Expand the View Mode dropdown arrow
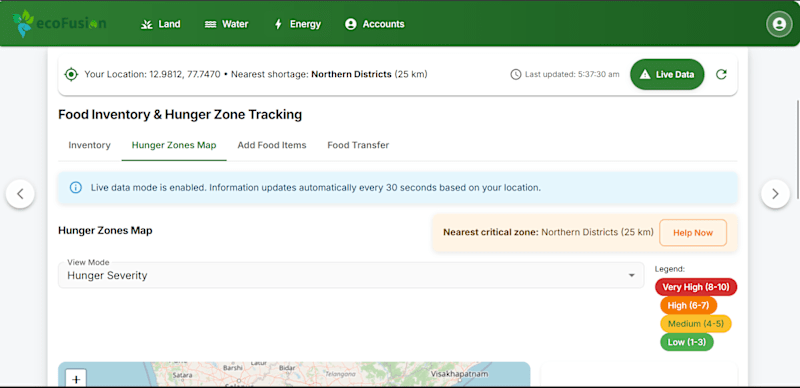This screenshot has height=388, width=800. pos(632,276)
